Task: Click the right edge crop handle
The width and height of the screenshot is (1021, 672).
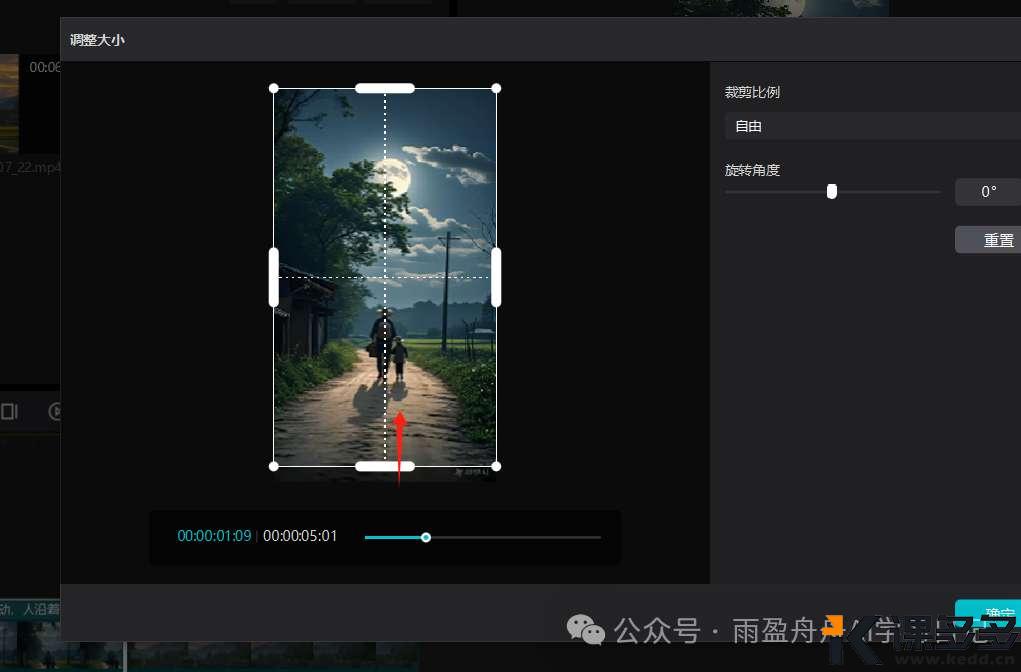Action: (496, 277)
